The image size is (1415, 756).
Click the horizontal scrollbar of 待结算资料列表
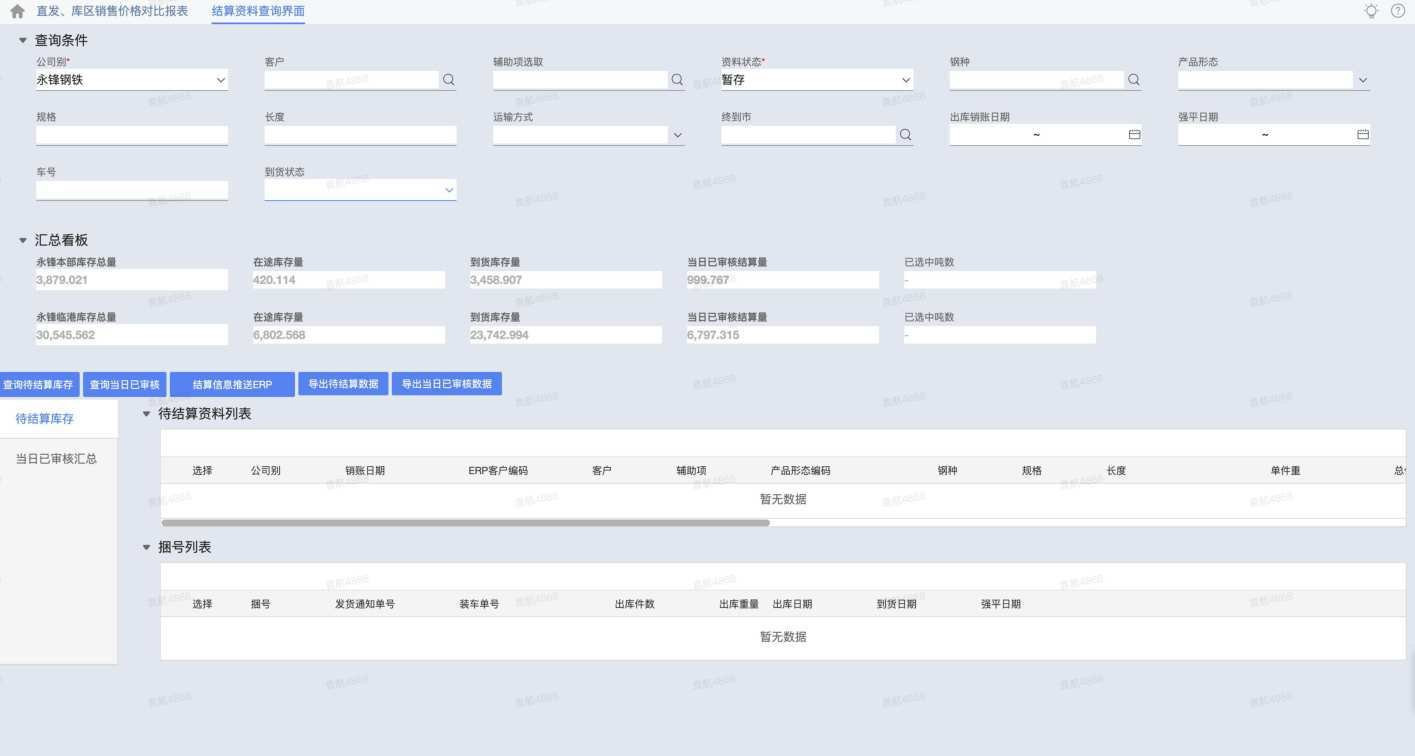click(x=466, y=522)
